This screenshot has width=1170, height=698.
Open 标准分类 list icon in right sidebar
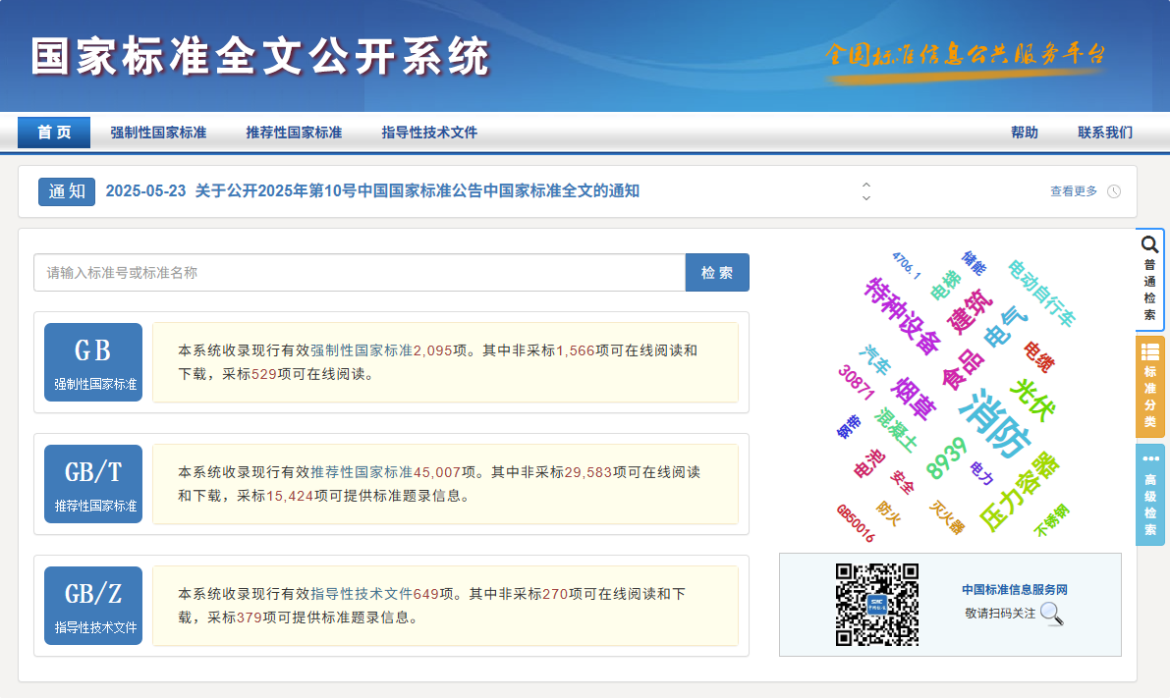coord(1150,352)
